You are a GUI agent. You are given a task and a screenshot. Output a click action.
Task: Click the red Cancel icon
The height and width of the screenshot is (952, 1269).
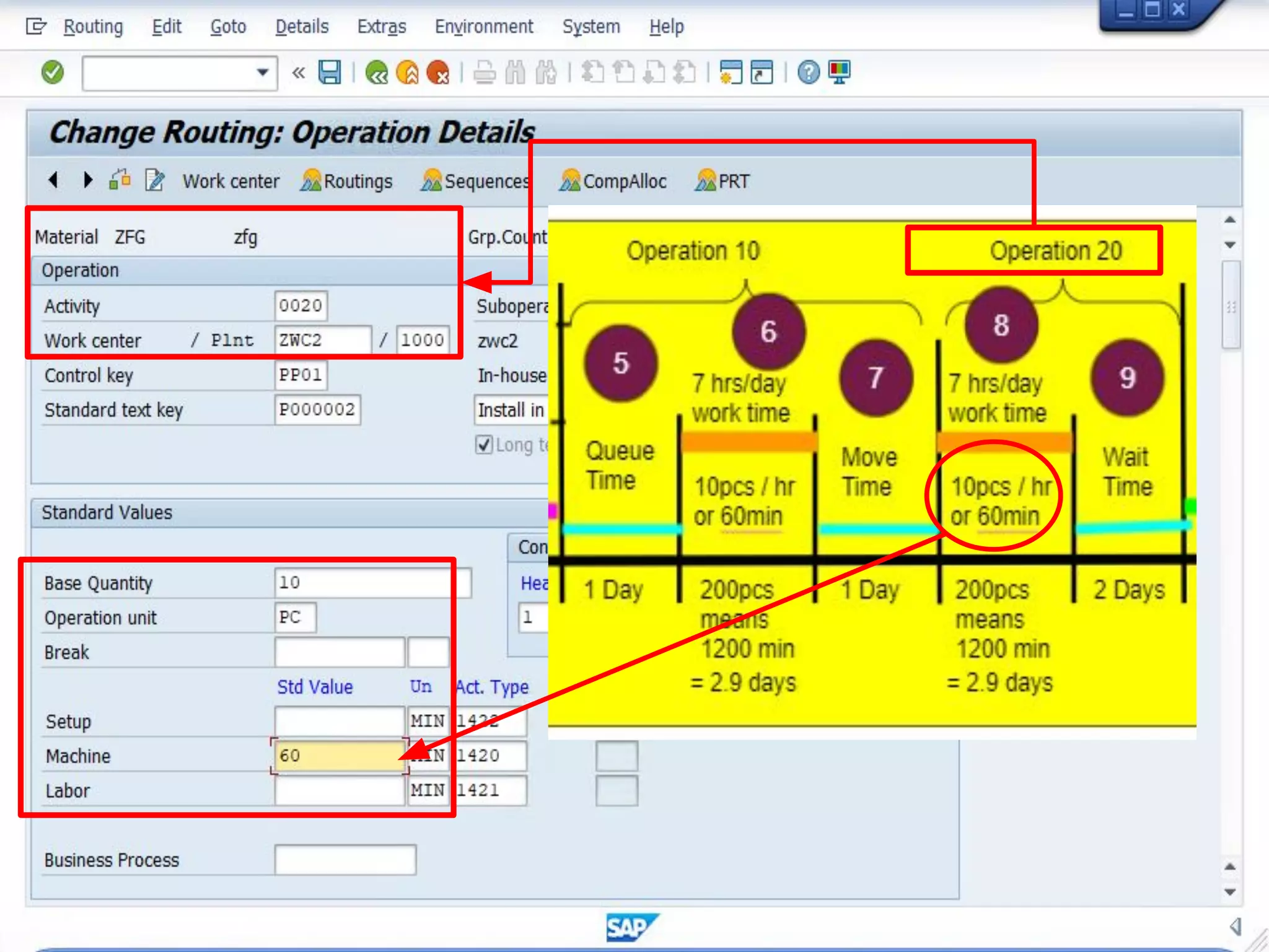coord(438,72)
